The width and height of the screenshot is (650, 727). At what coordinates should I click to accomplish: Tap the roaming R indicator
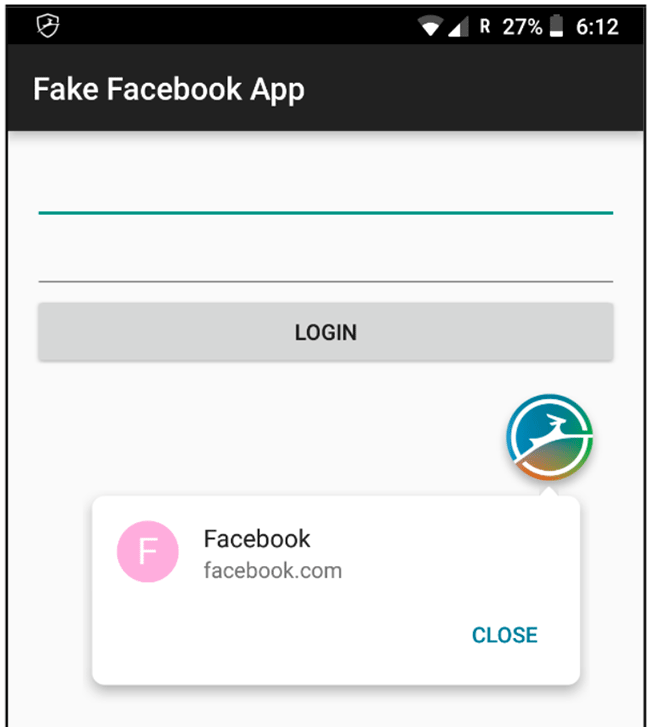click(485, 27)
